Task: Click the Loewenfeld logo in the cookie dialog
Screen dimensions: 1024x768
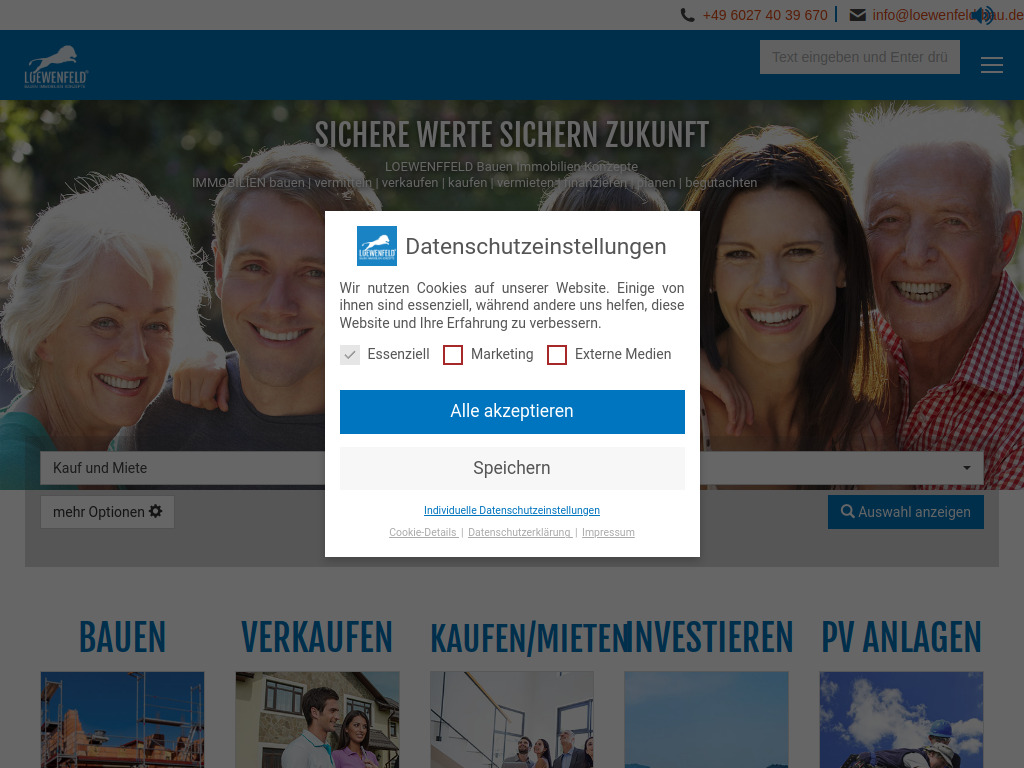Action: (377, 246)
